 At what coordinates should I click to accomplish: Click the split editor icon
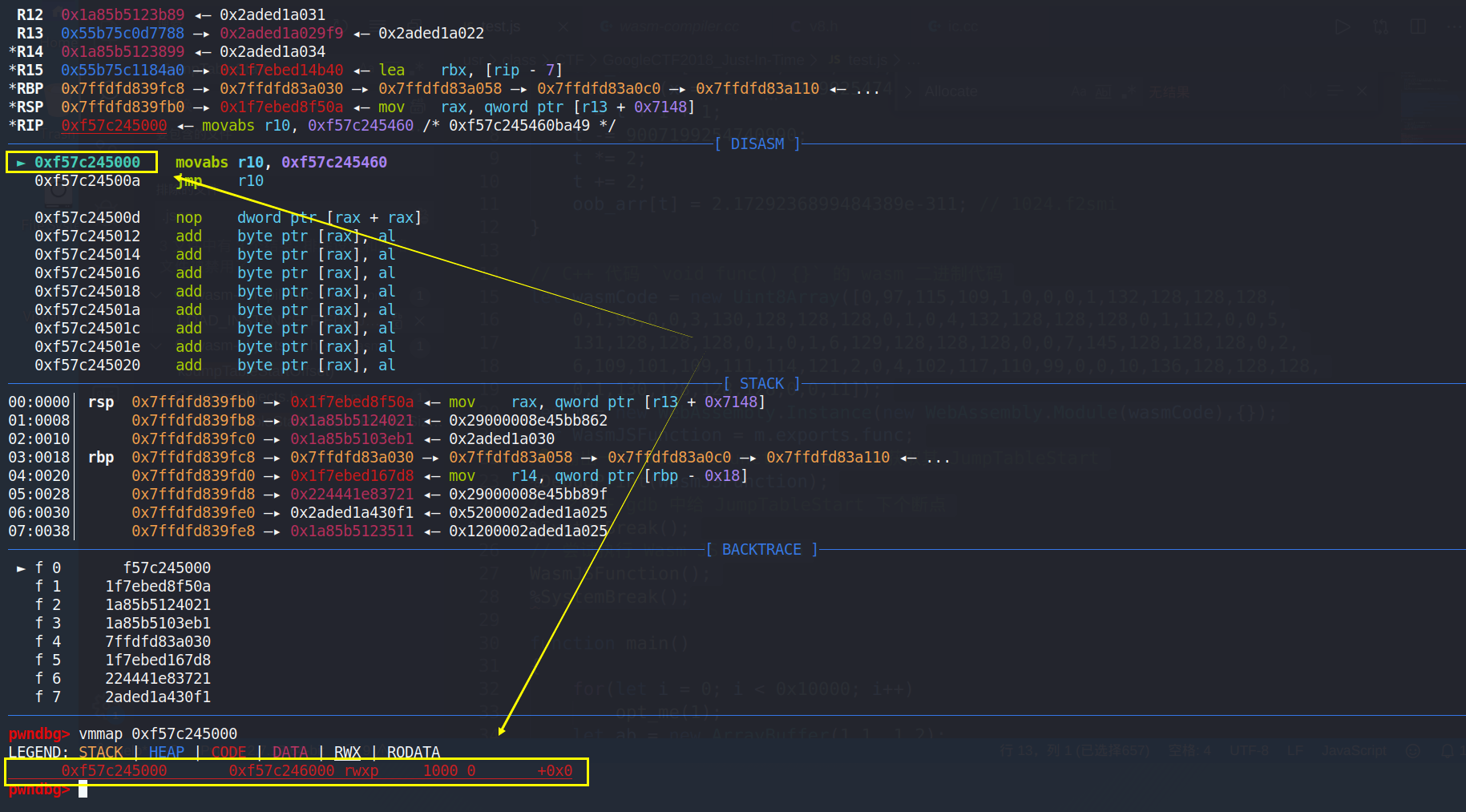pos(1418,26)
